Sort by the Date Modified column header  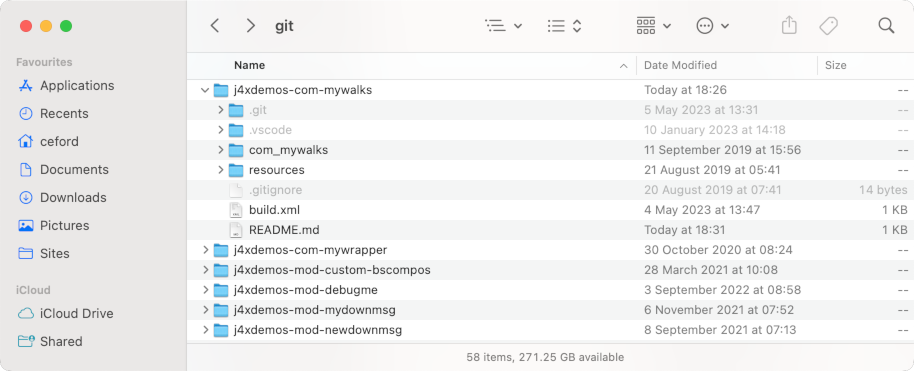click(680, 65)
